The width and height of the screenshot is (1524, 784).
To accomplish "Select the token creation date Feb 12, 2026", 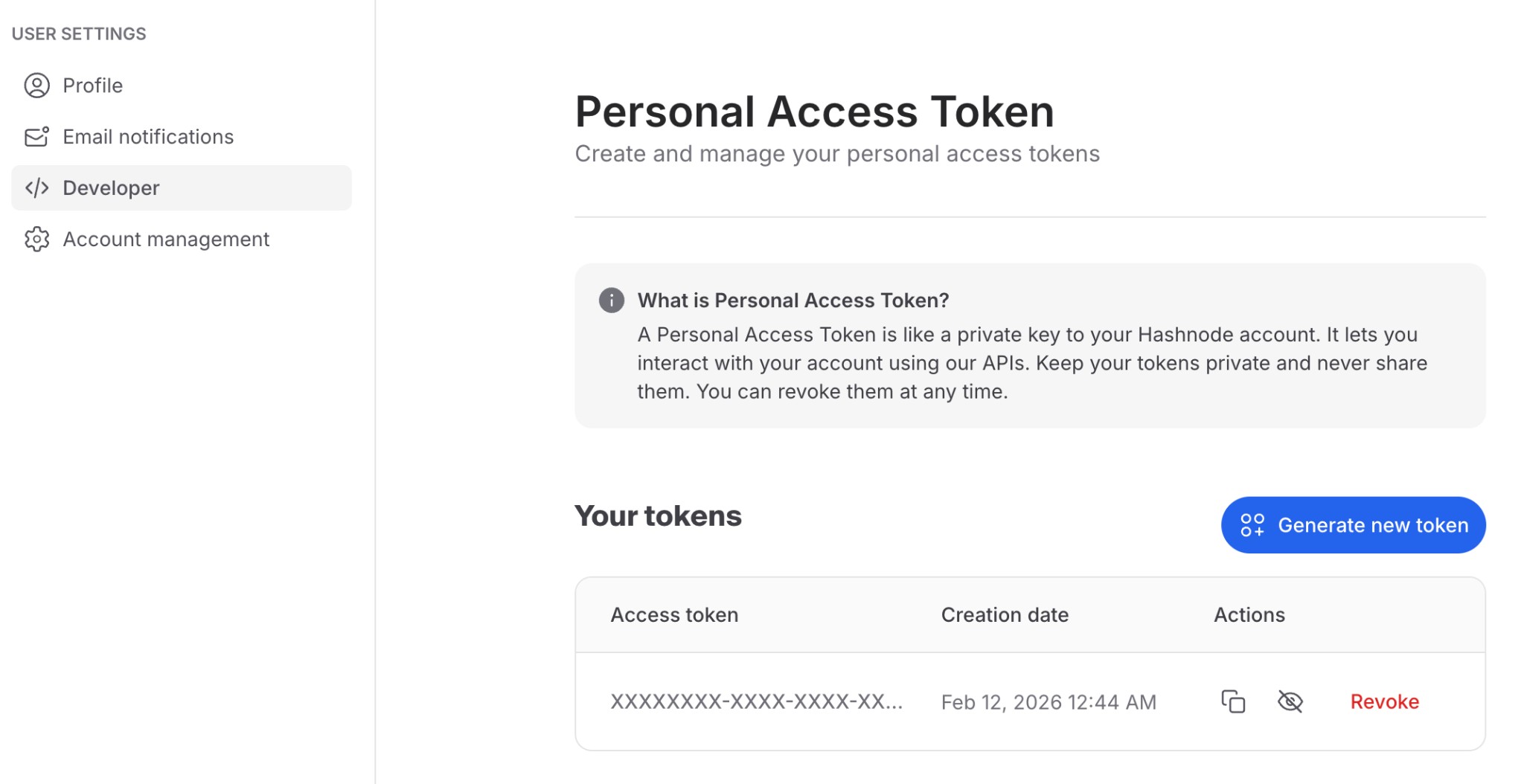I will pos(1049,701).
